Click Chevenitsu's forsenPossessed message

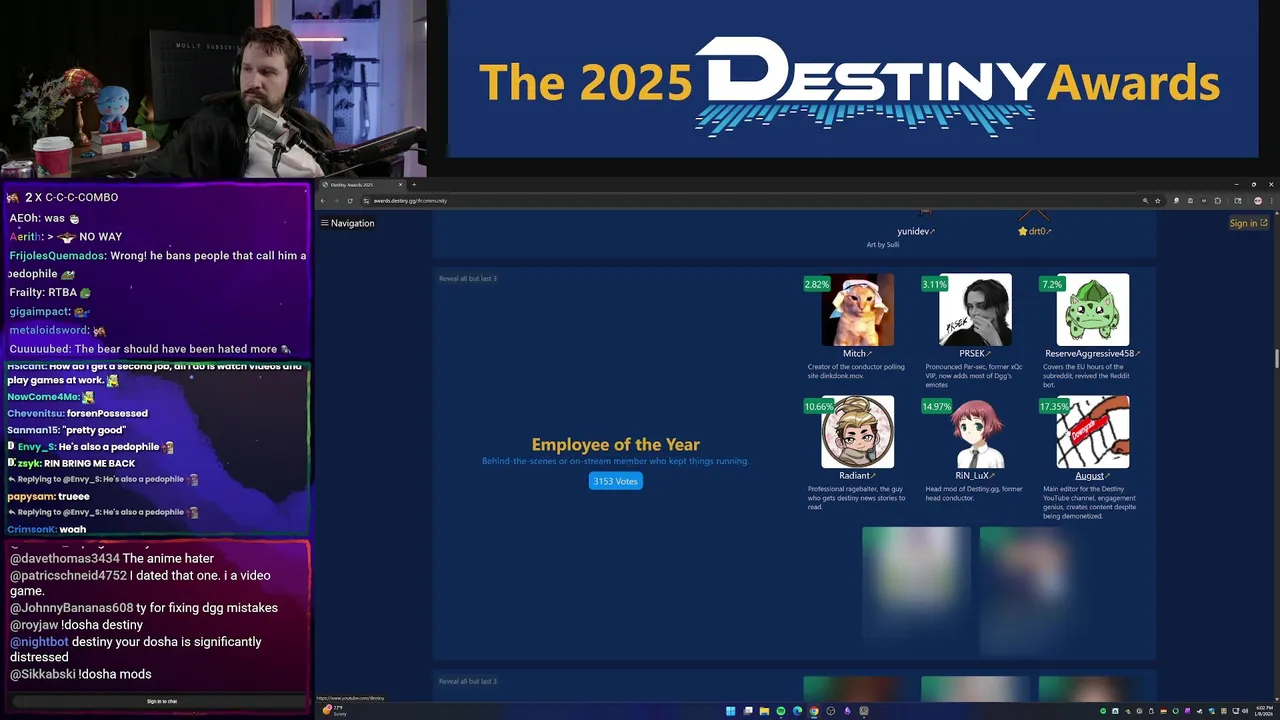click(x=78, y=413)
